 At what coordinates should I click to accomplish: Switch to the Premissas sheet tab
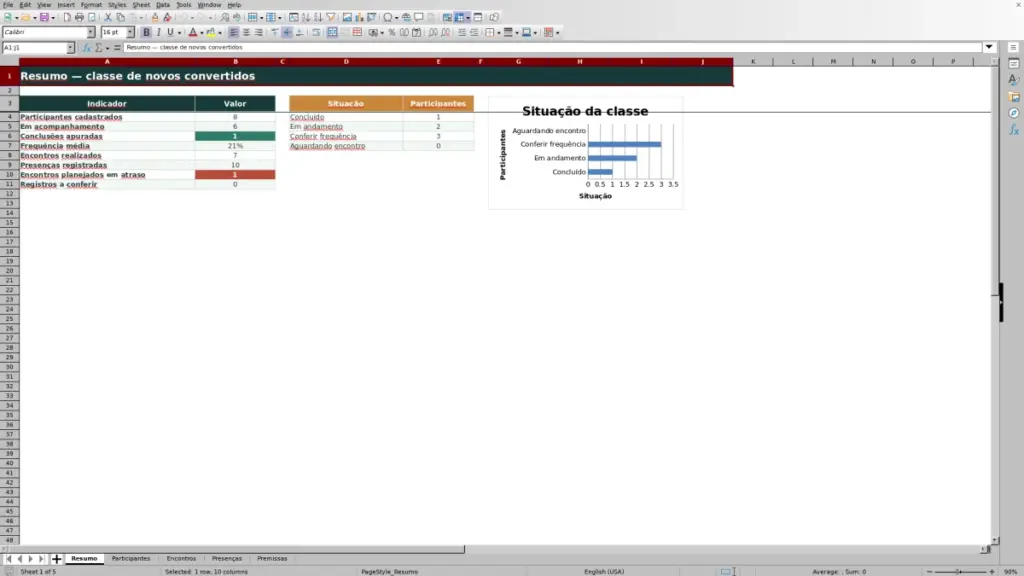272,559
